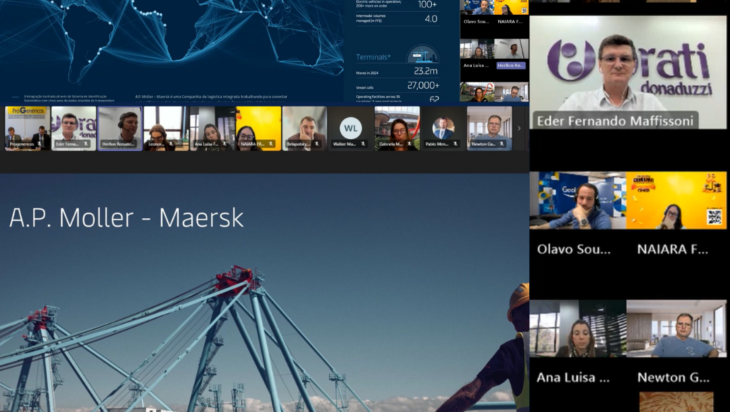Click the A.P. Moller - Maersk slide title
730x412 pixels.
point(126,217)
